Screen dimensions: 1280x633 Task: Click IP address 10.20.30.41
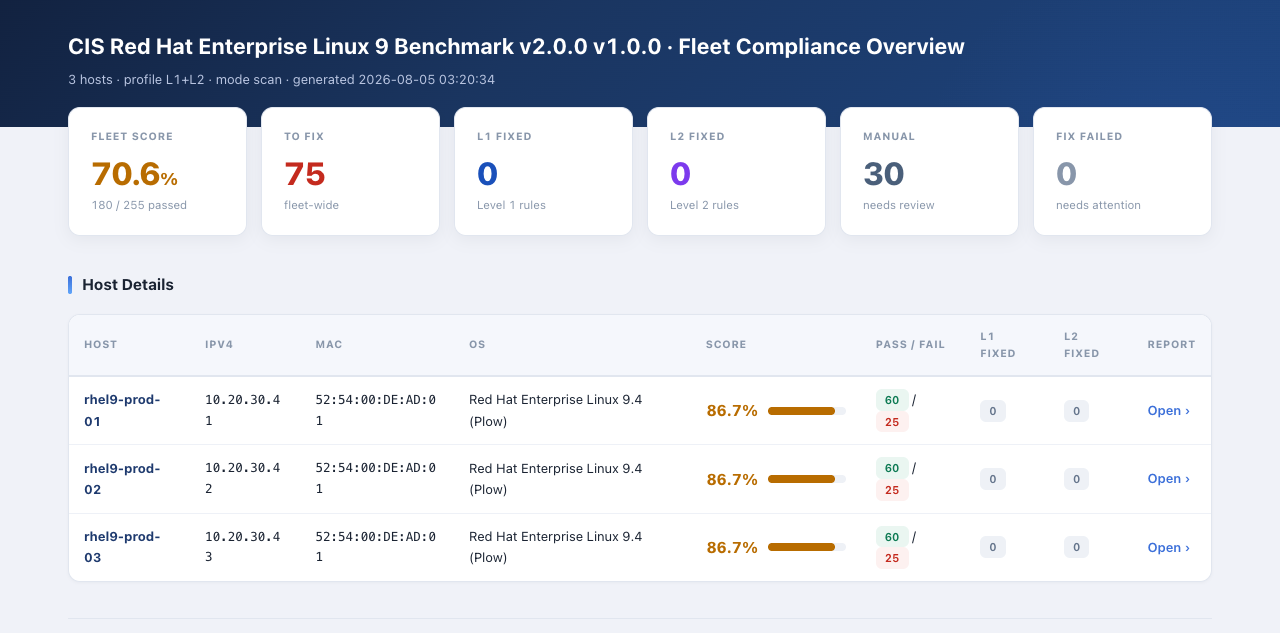243,411
